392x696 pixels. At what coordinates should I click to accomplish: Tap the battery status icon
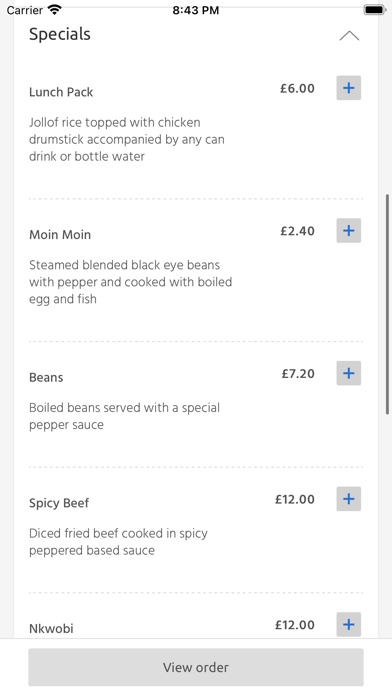tap(374, 10)
